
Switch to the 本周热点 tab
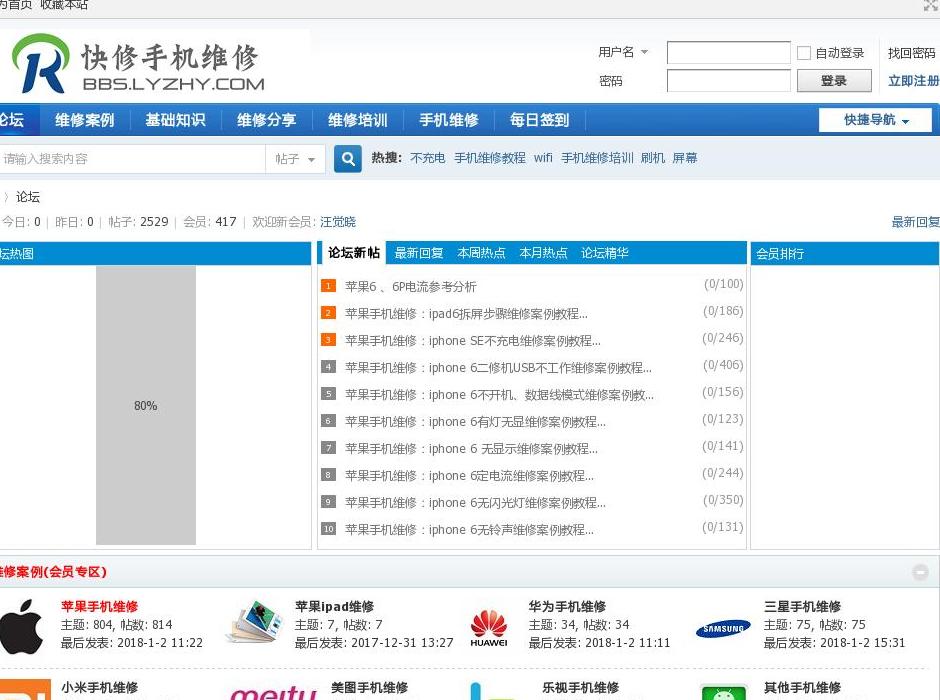(x=481, y=253)
